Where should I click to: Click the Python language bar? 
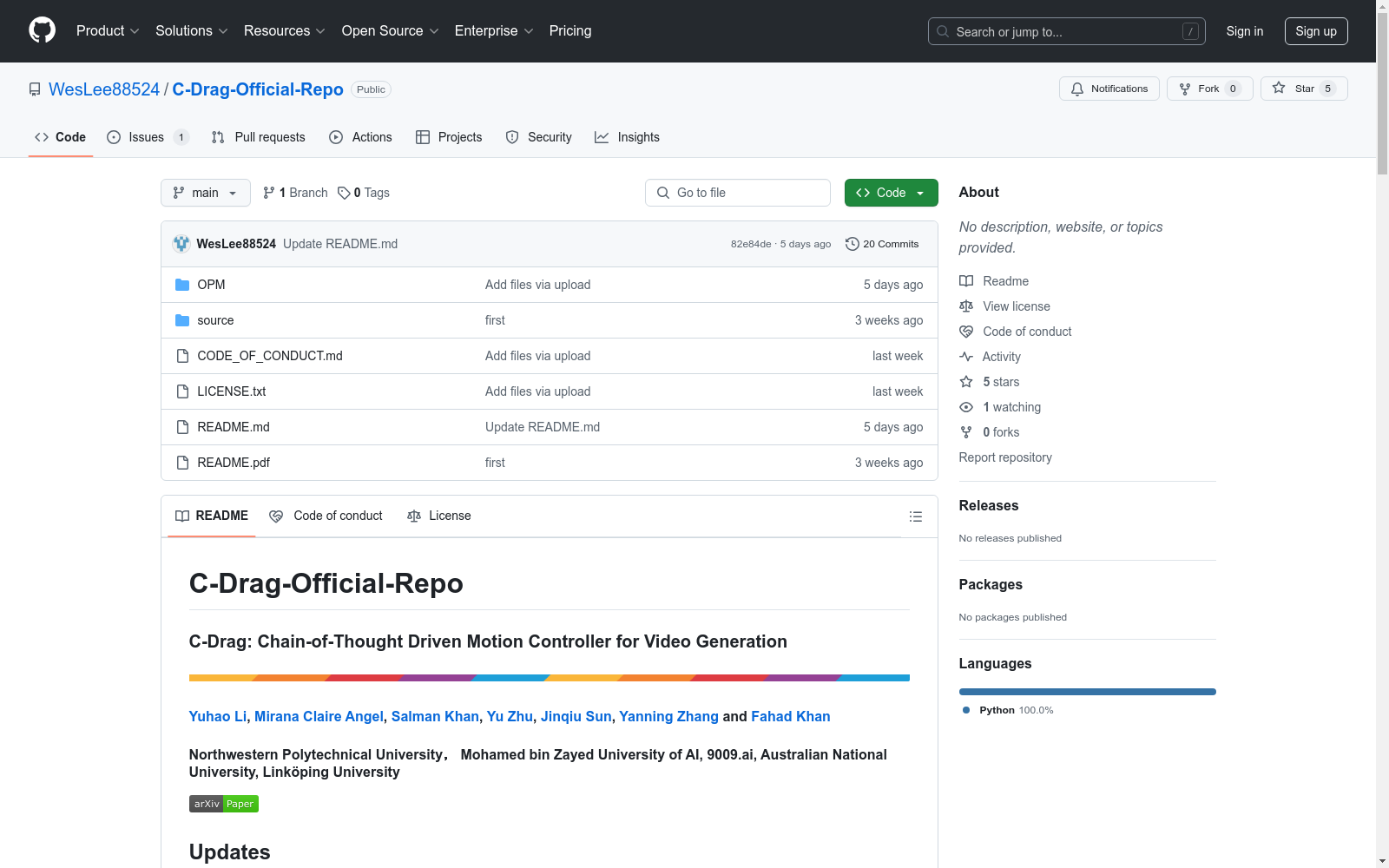point(1088,692)
